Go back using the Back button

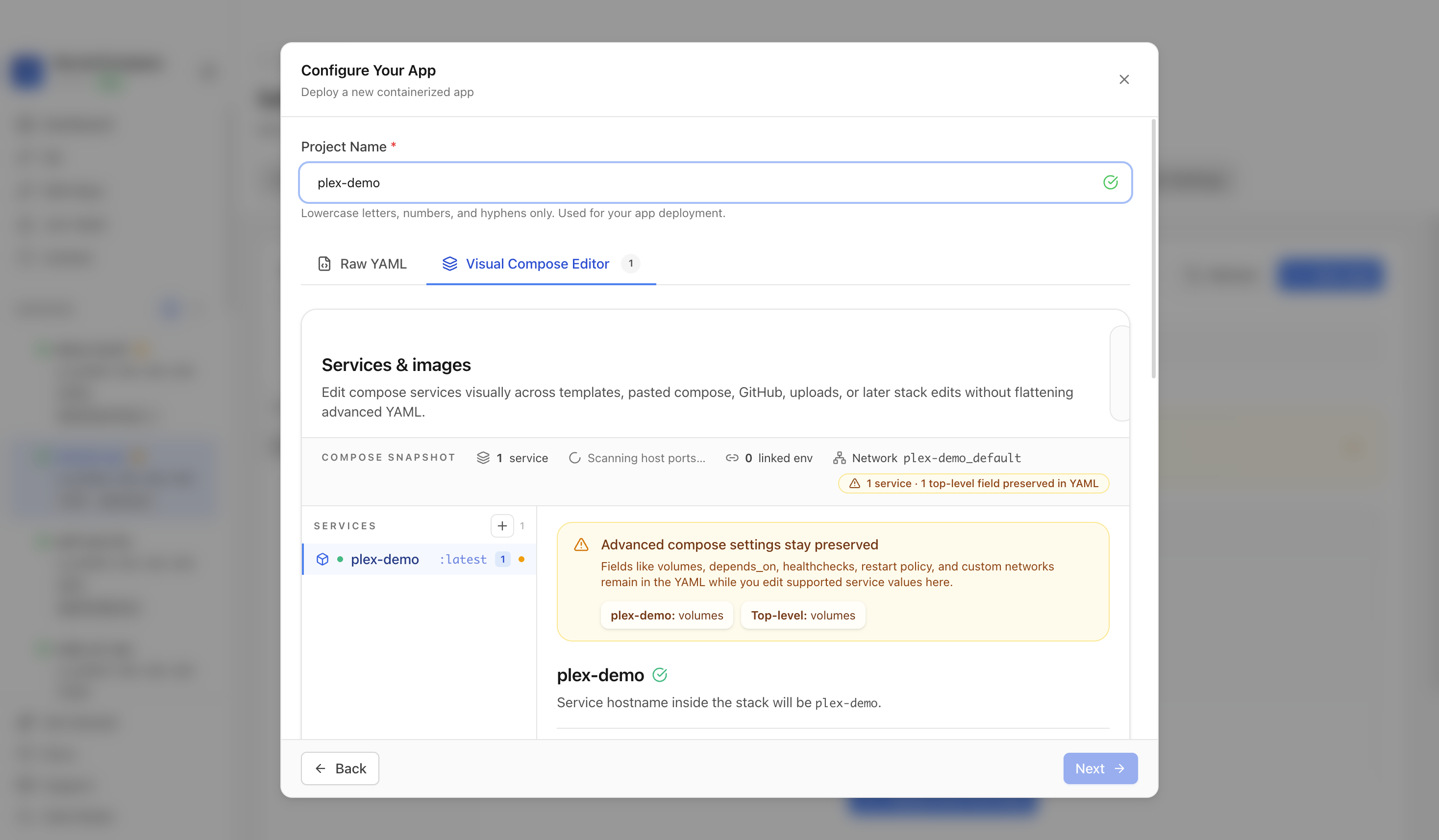coord(340,768)
